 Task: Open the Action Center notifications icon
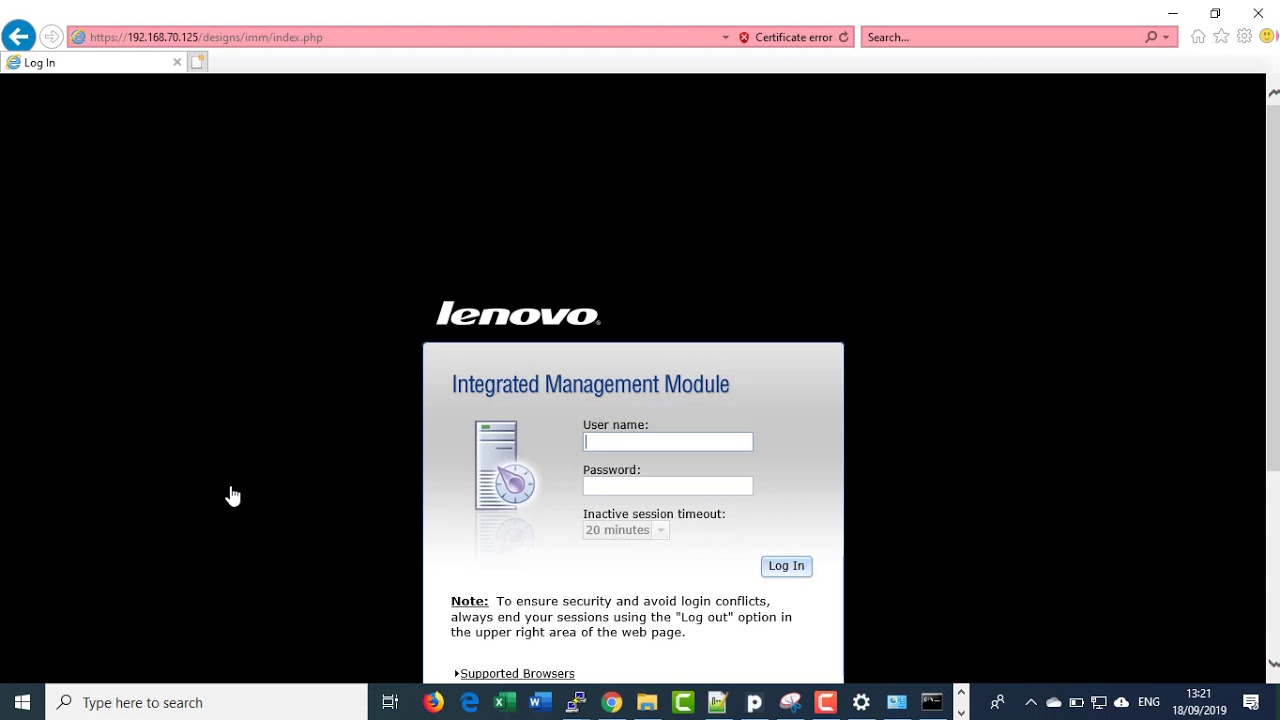coord(1251,702)
